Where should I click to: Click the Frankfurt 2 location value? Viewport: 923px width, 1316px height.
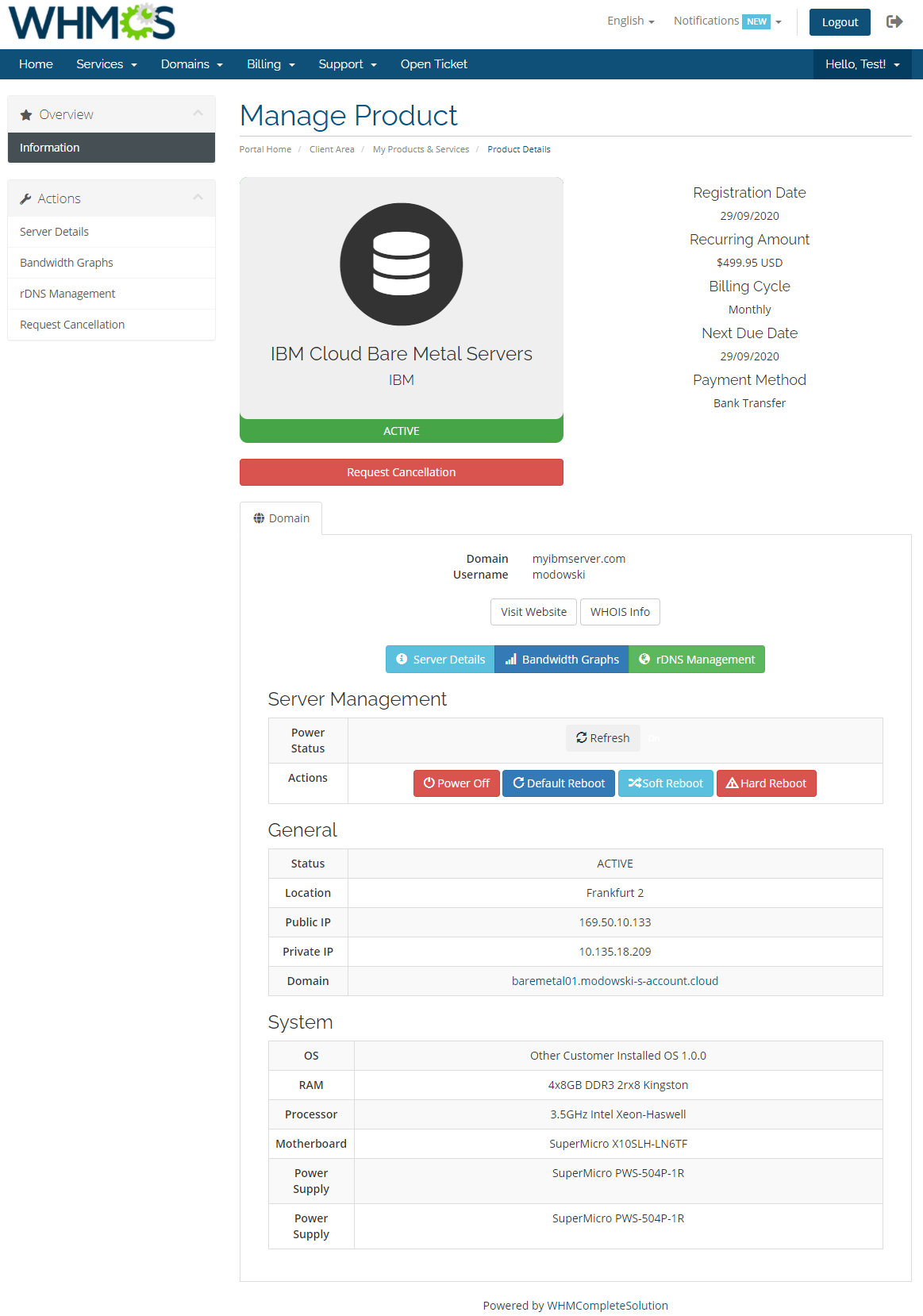coord(615,893)
